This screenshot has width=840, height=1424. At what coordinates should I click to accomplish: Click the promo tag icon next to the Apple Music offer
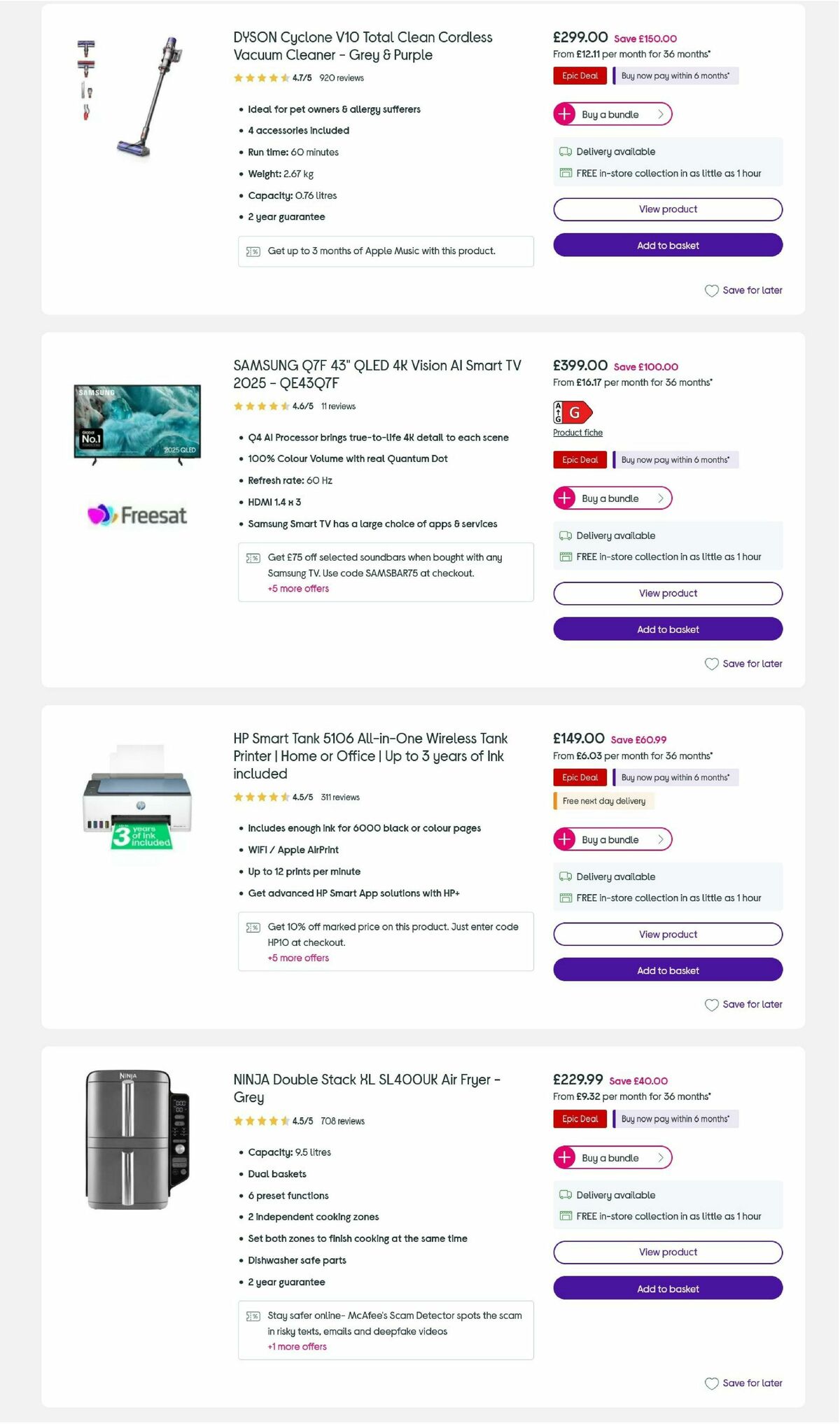click(253, 251)
